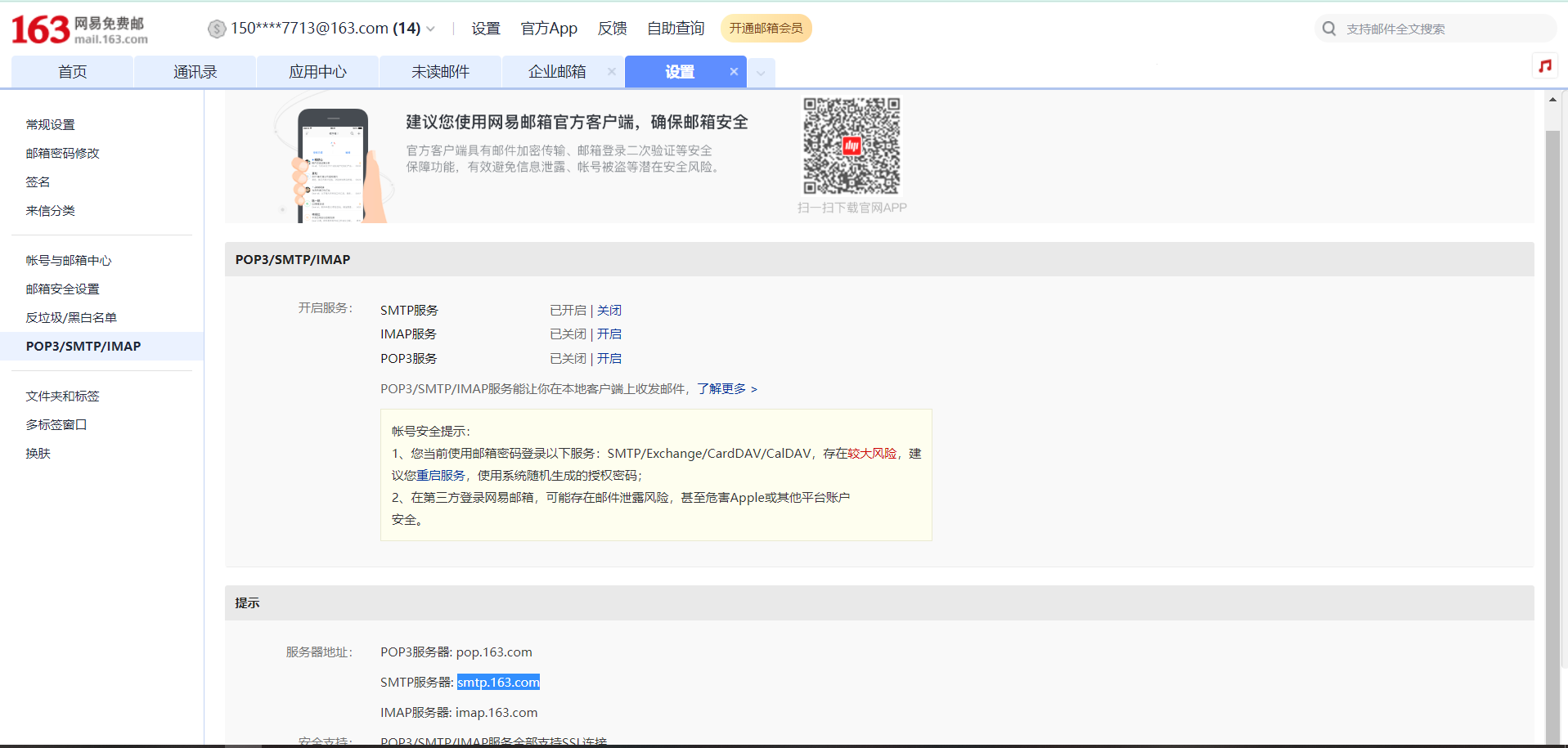Select POP3/SMTP/IMAP in the sidebar
The width and height of the screenshot is (1568, 748).
click(101, 346)
